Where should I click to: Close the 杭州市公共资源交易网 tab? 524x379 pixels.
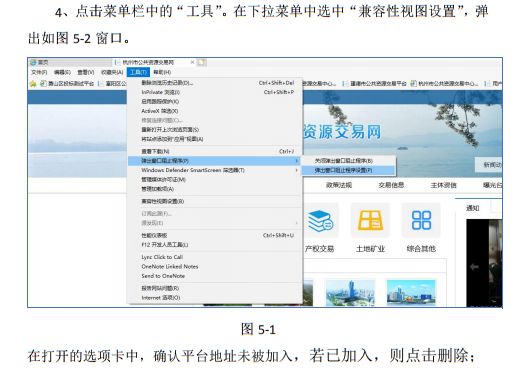pyautogui.click(x=192, y=62)
